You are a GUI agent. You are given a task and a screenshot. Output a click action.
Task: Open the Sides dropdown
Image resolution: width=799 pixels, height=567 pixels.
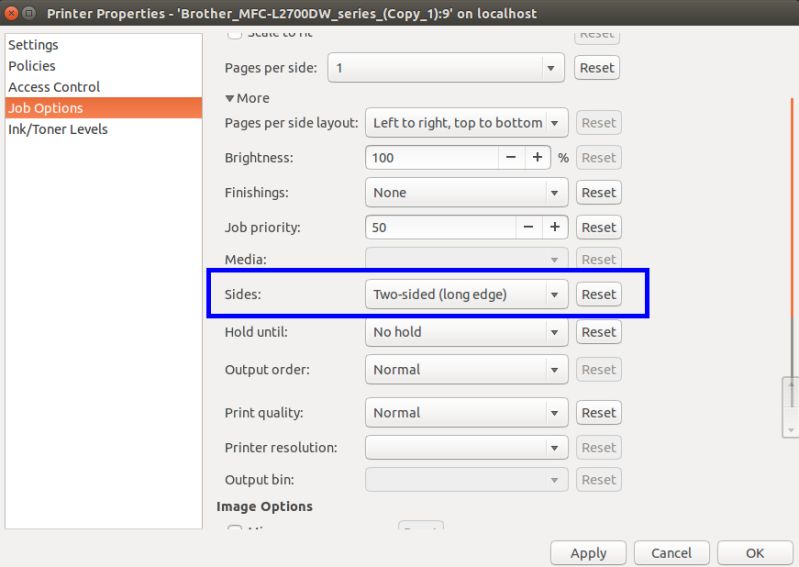click(x=466, y=294)
